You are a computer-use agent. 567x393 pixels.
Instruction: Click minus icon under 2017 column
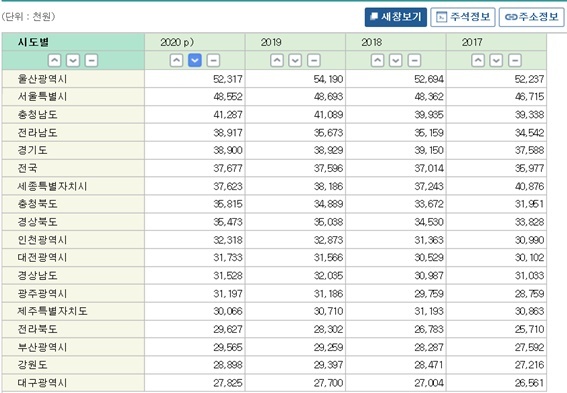click(x=515, y=60)
